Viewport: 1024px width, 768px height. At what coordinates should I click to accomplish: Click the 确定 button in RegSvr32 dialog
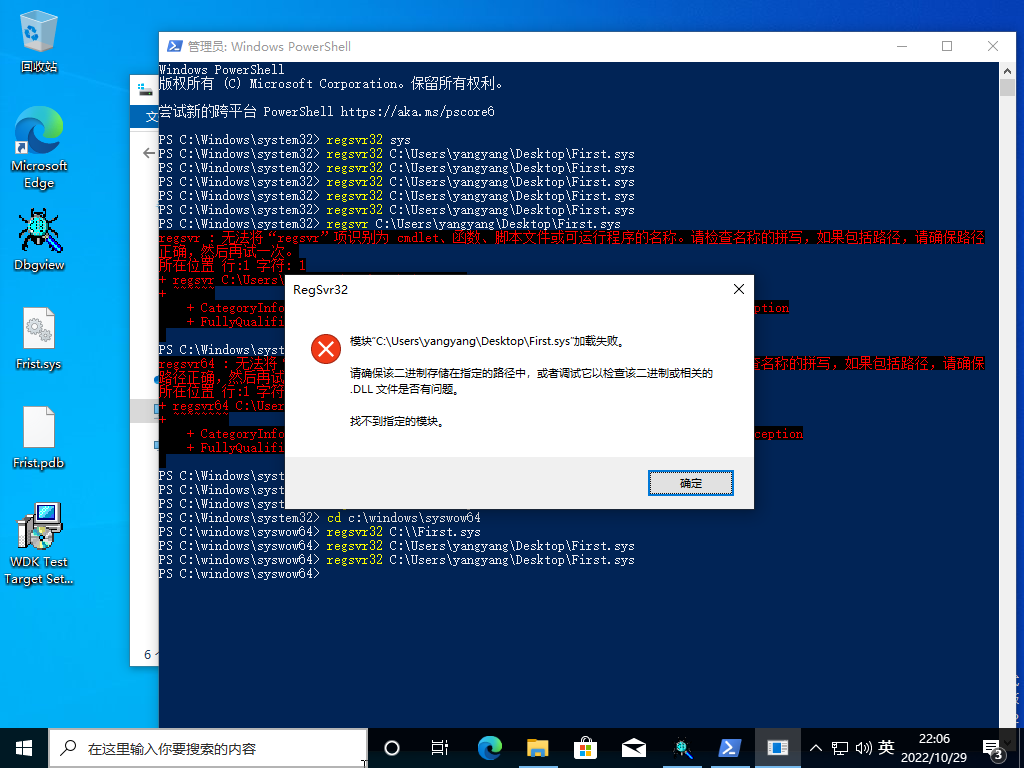[690, 483]
